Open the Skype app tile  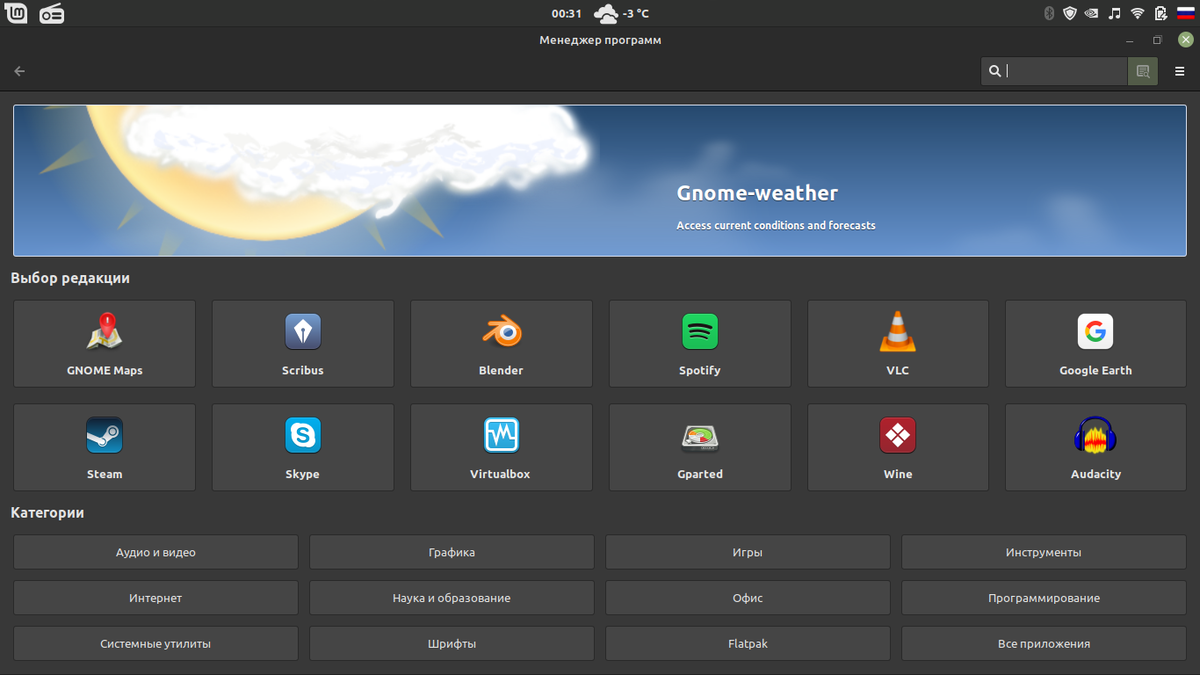pos(302,447)
